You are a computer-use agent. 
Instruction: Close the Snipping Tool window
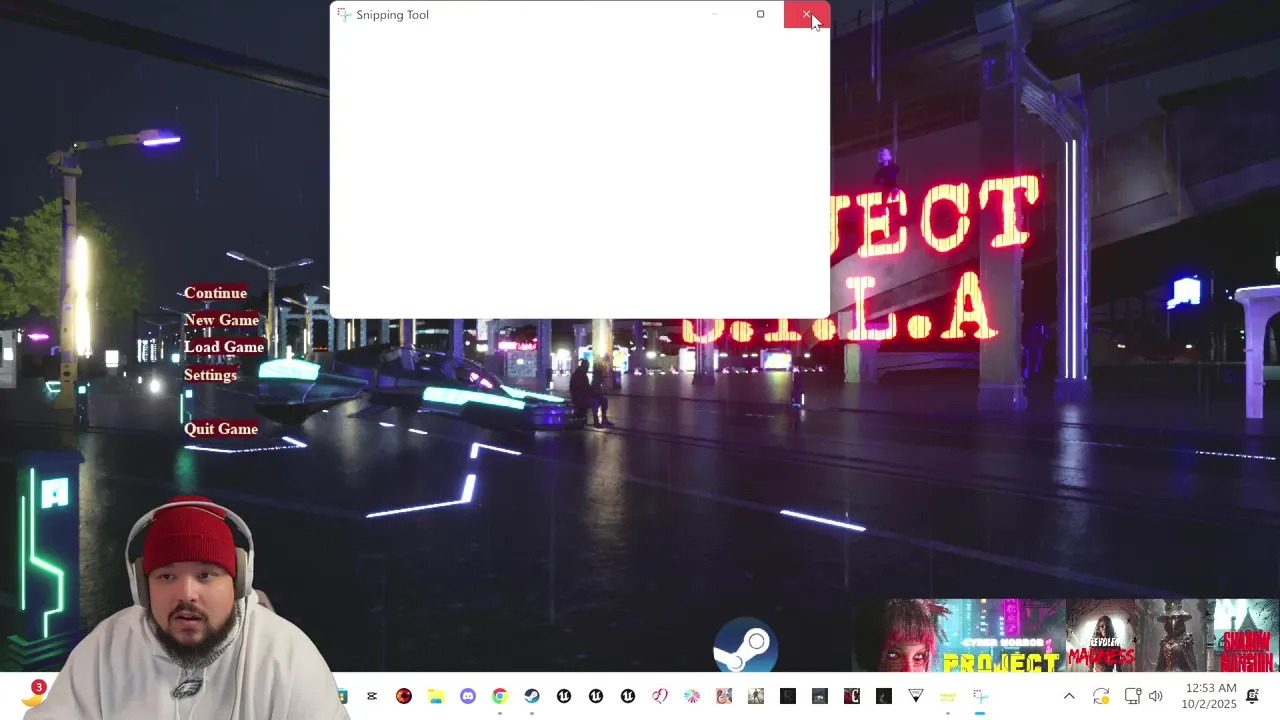tap(806, 14)
